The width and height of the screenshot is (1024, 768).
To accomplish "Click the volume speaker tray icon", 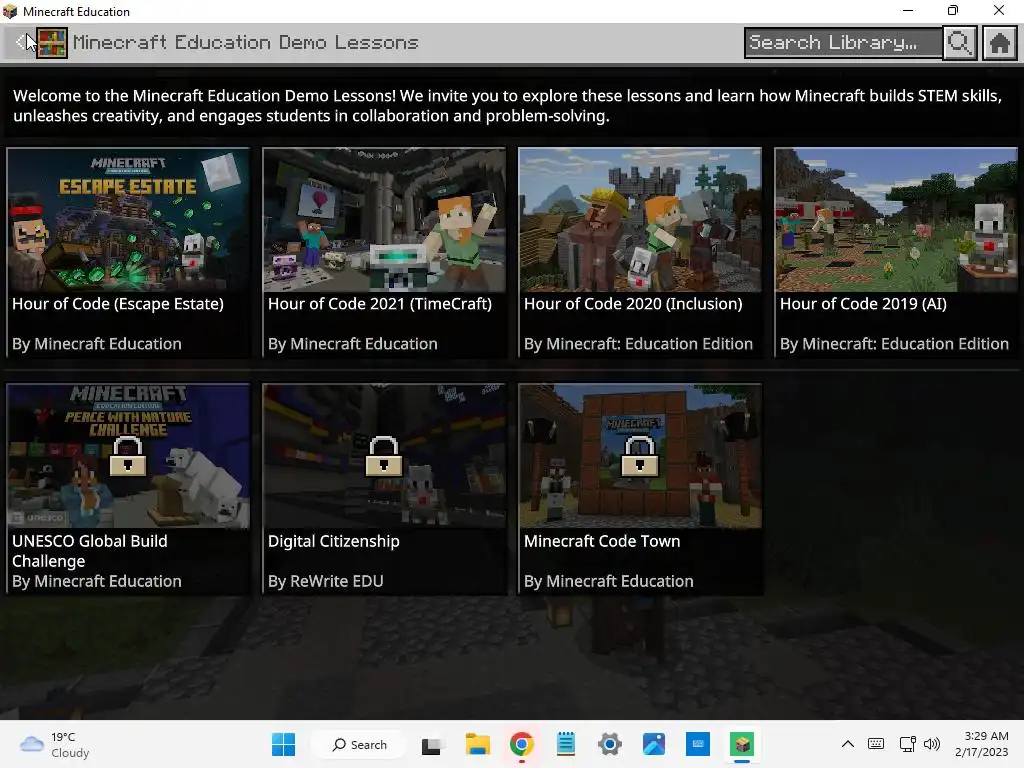I will 932,744.
